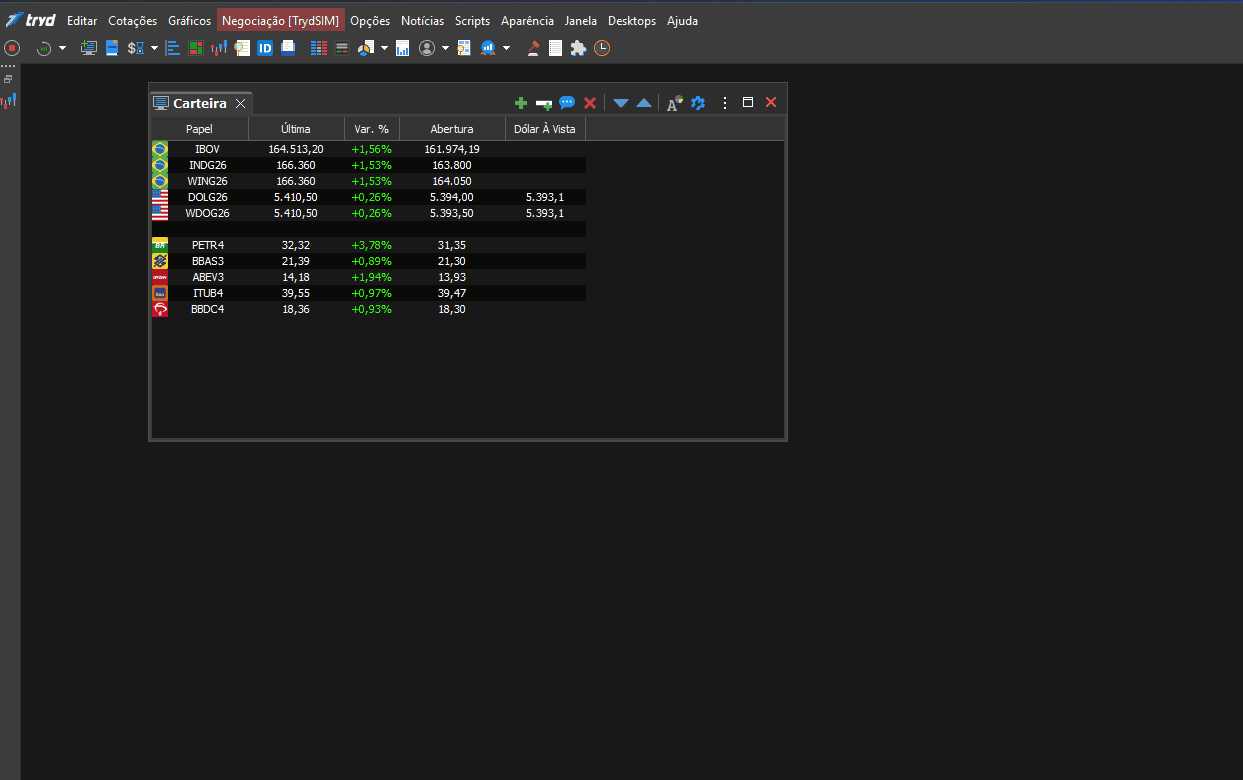Expand the replay icon dropdown arrow

[x=63, y=48]
